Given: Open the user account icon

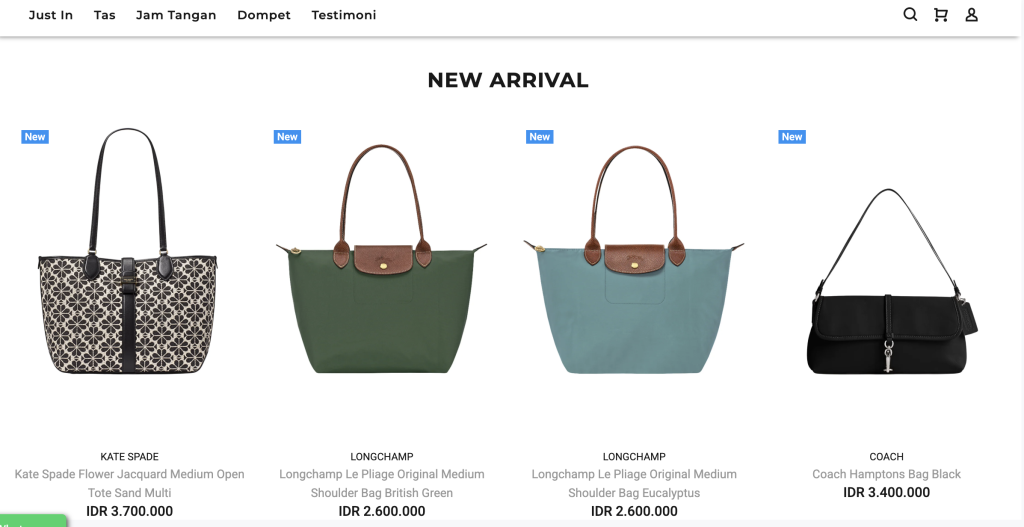Looking at the screenshot, I should point(971,14).
